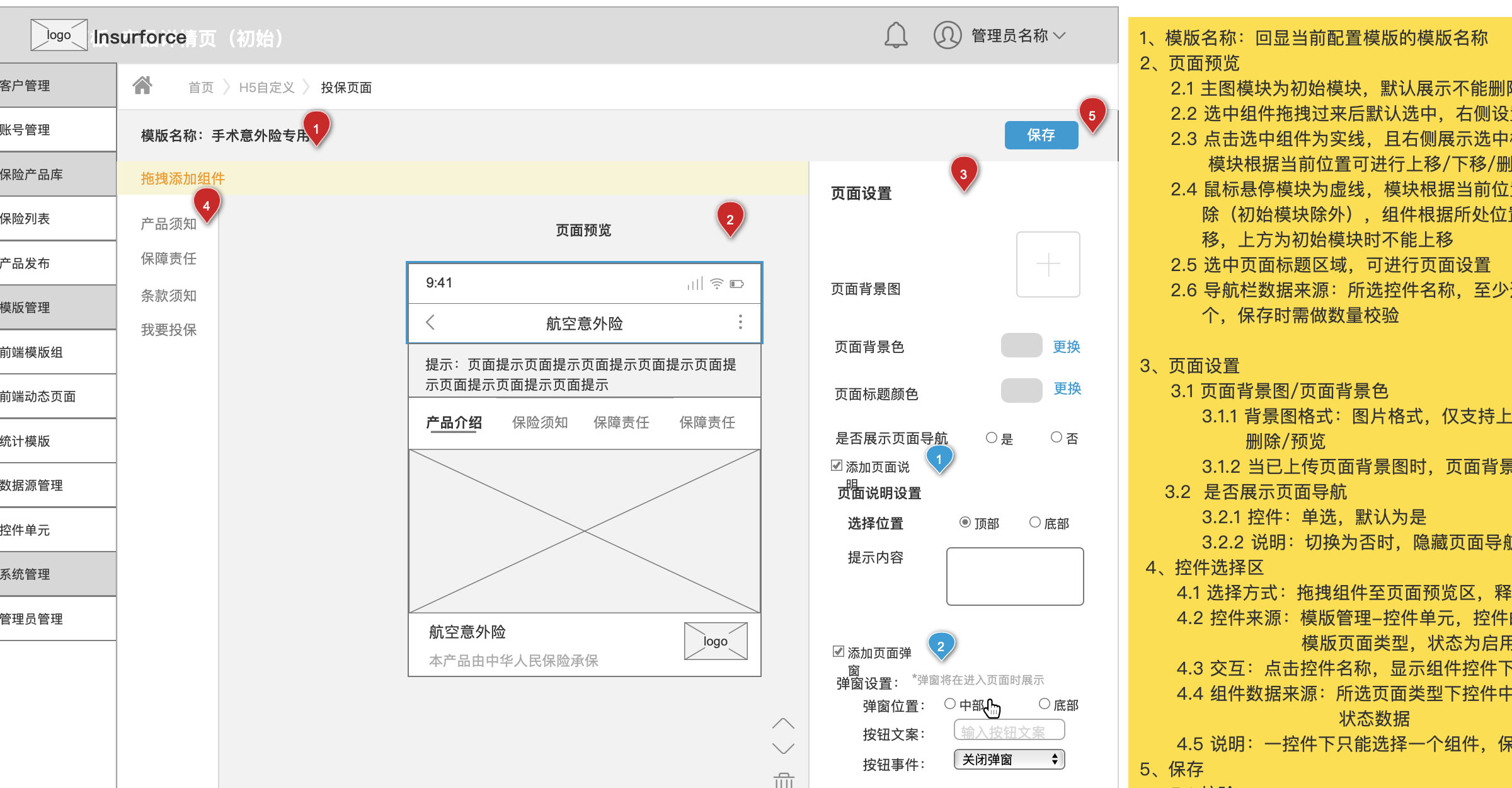Click the notification bell icon
The width and height of the screenshot is (1512, 788).
point(895,35)
